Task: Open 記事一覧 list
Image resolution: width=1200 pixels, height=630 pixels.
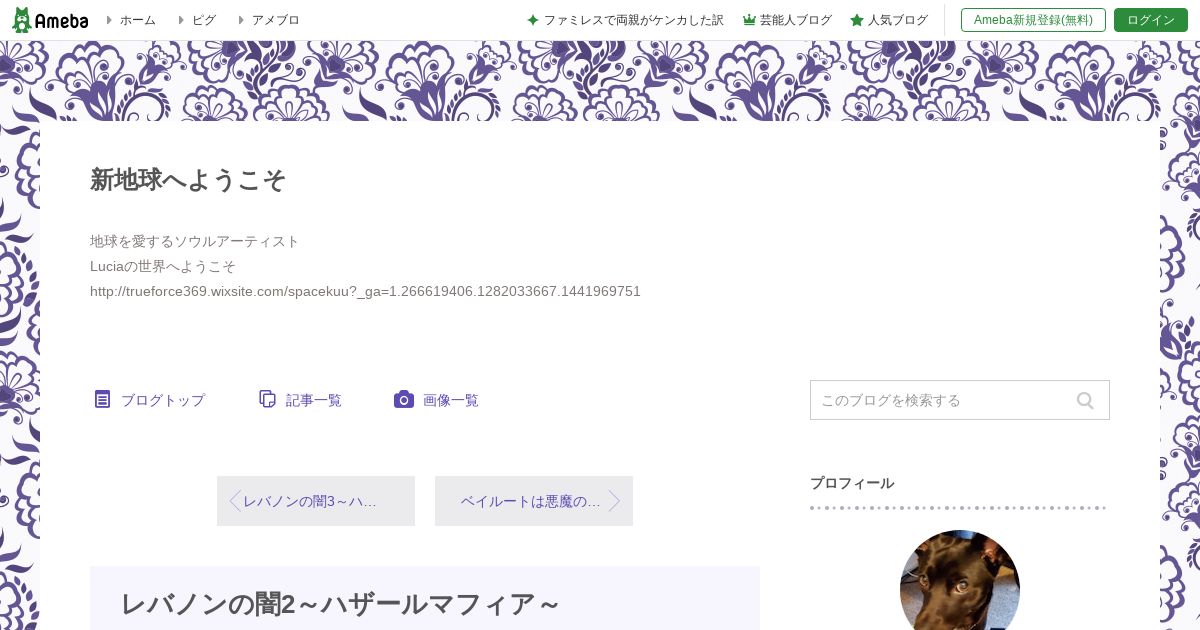Action: click(314, 400)
